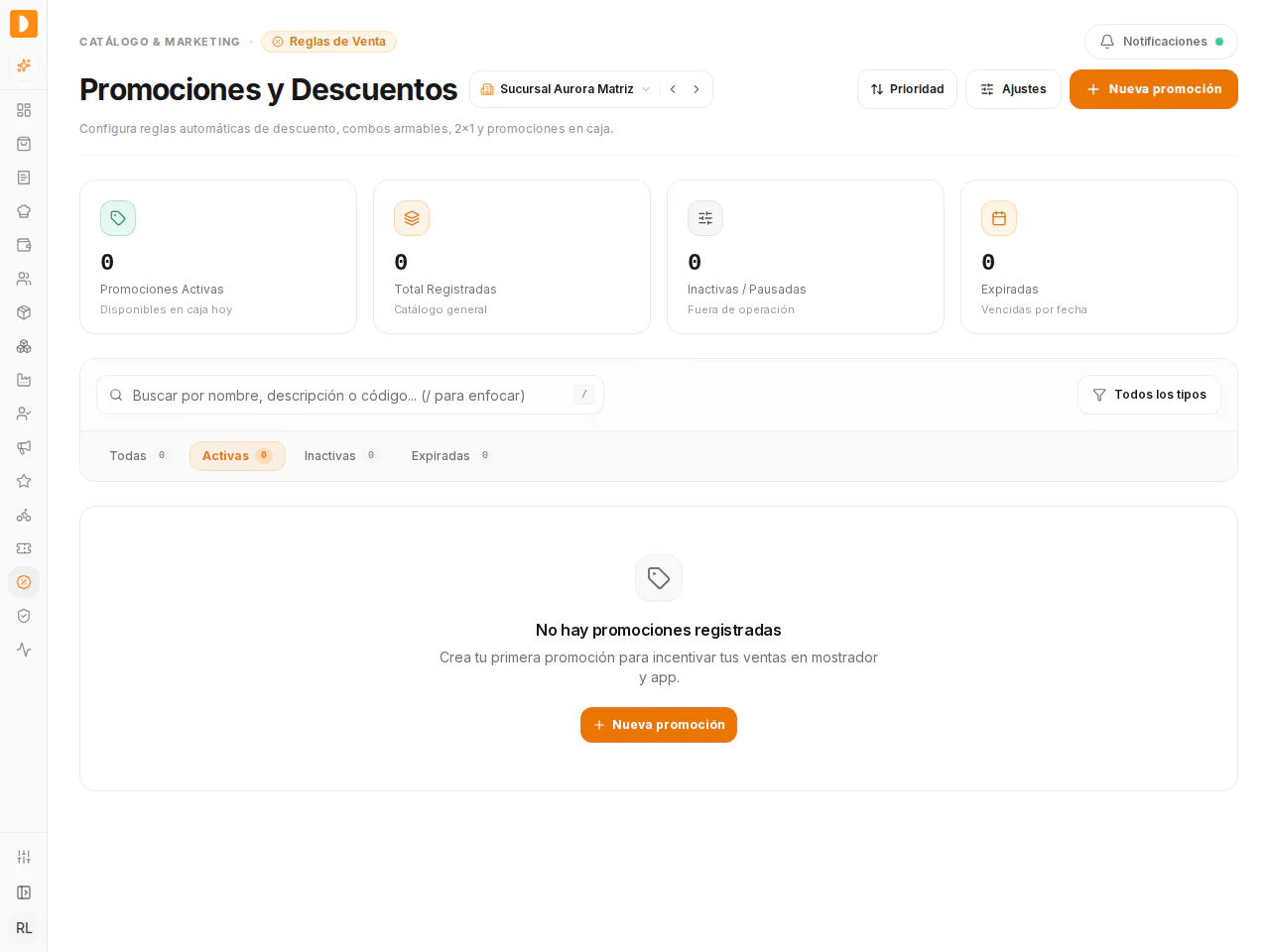Open the Todos los tipos filter dropdown
Screen dimensions: 1270x952
pyautogui.click(x=1149, y=395)
